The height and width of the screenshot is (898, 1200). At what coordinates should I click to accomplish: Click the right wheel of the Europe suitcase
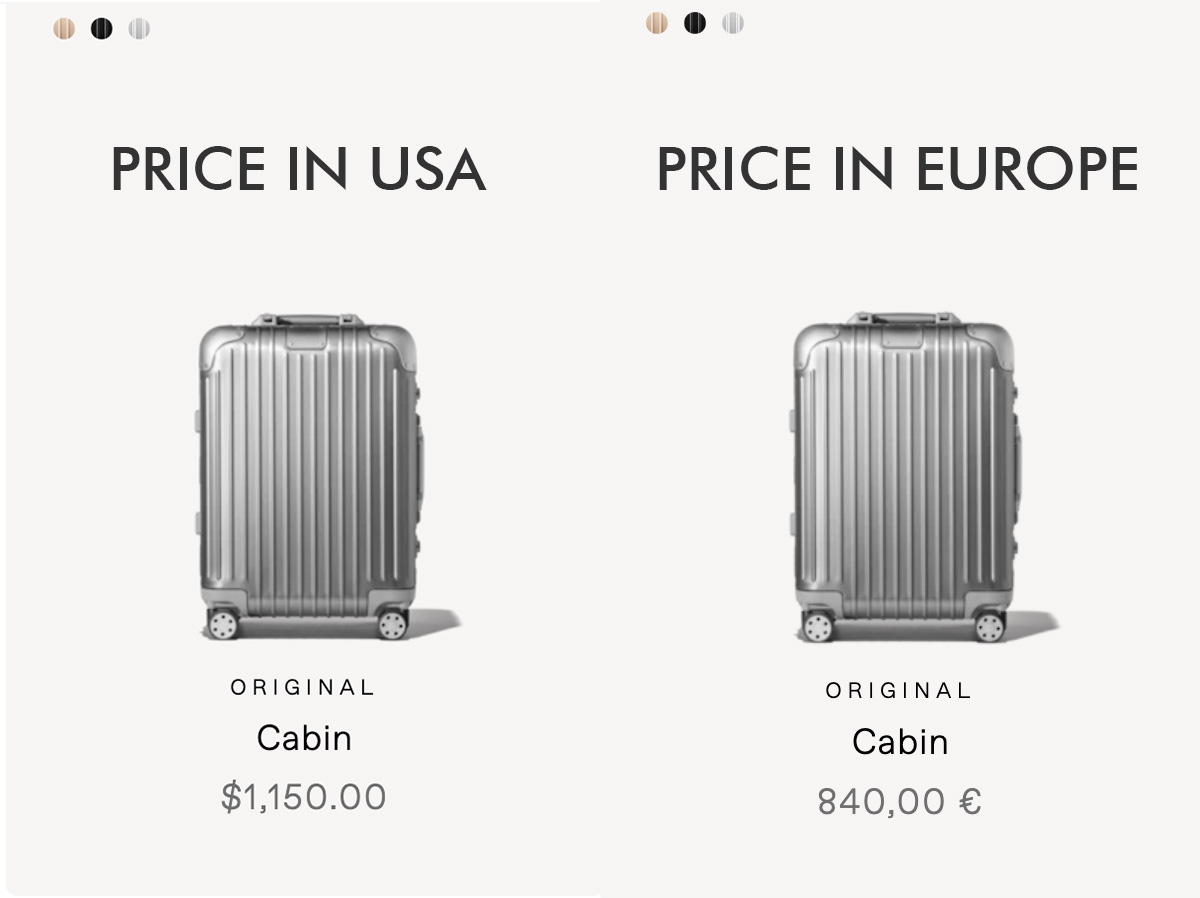coord(989,627)
